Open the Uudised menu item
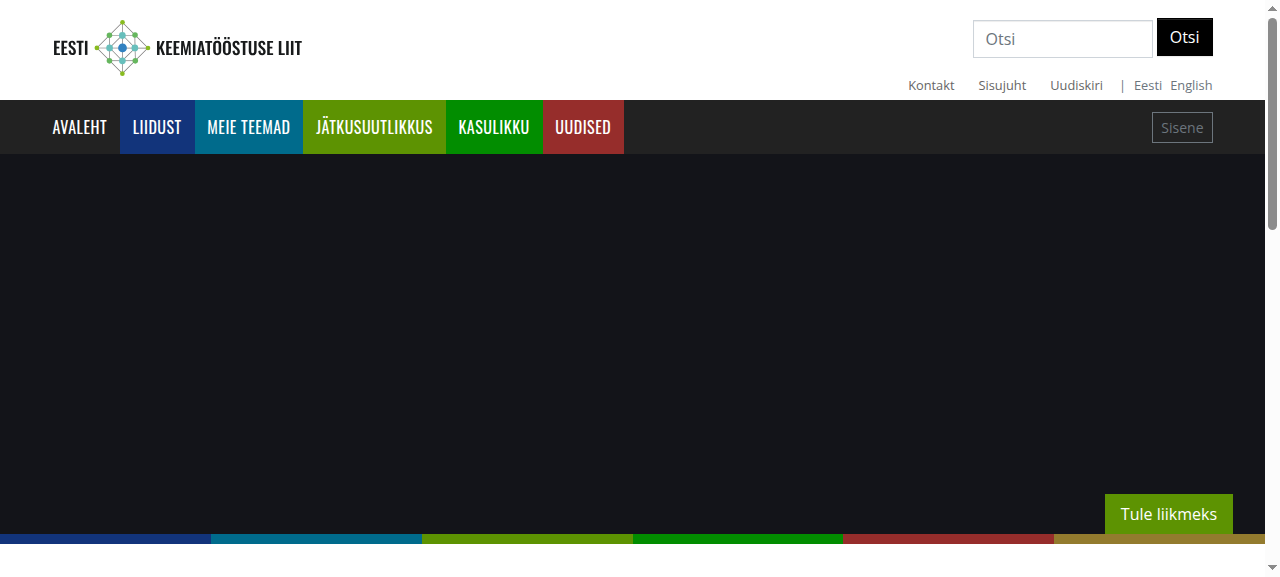 [x=583, y=127]
